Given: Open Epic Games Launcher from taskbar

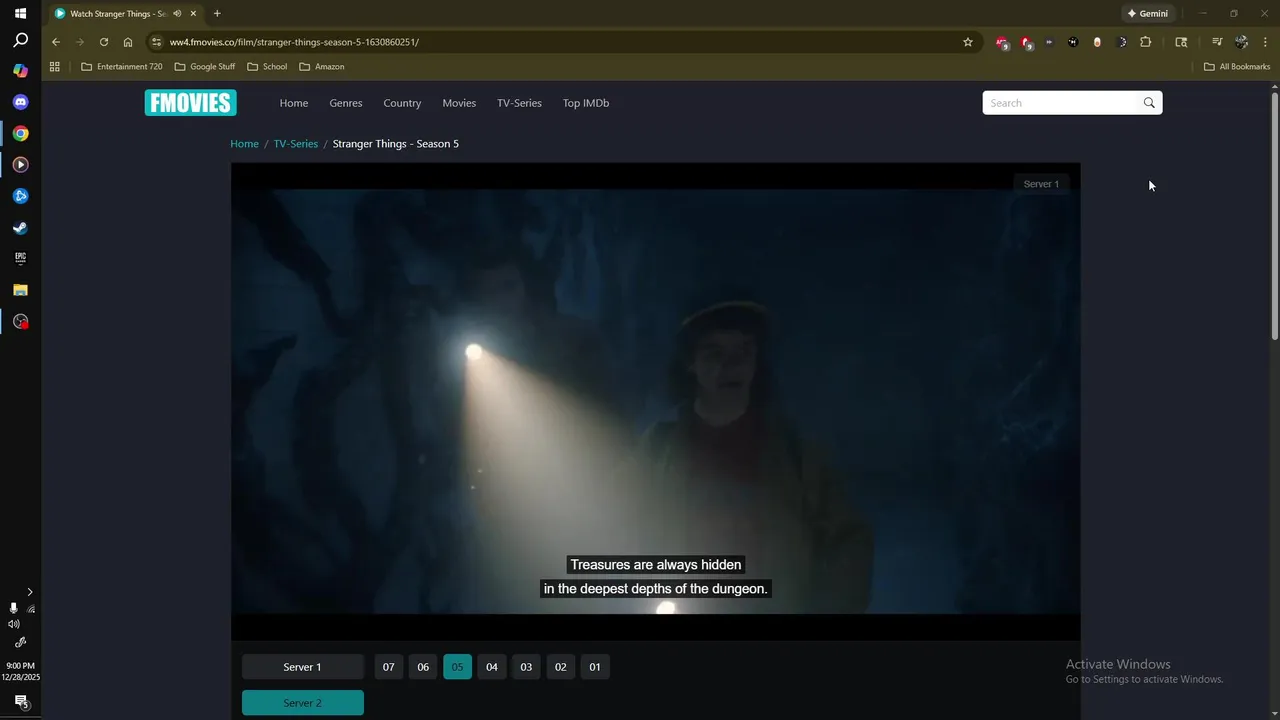Looking at the screenshot, I should (x=20, y=258).
